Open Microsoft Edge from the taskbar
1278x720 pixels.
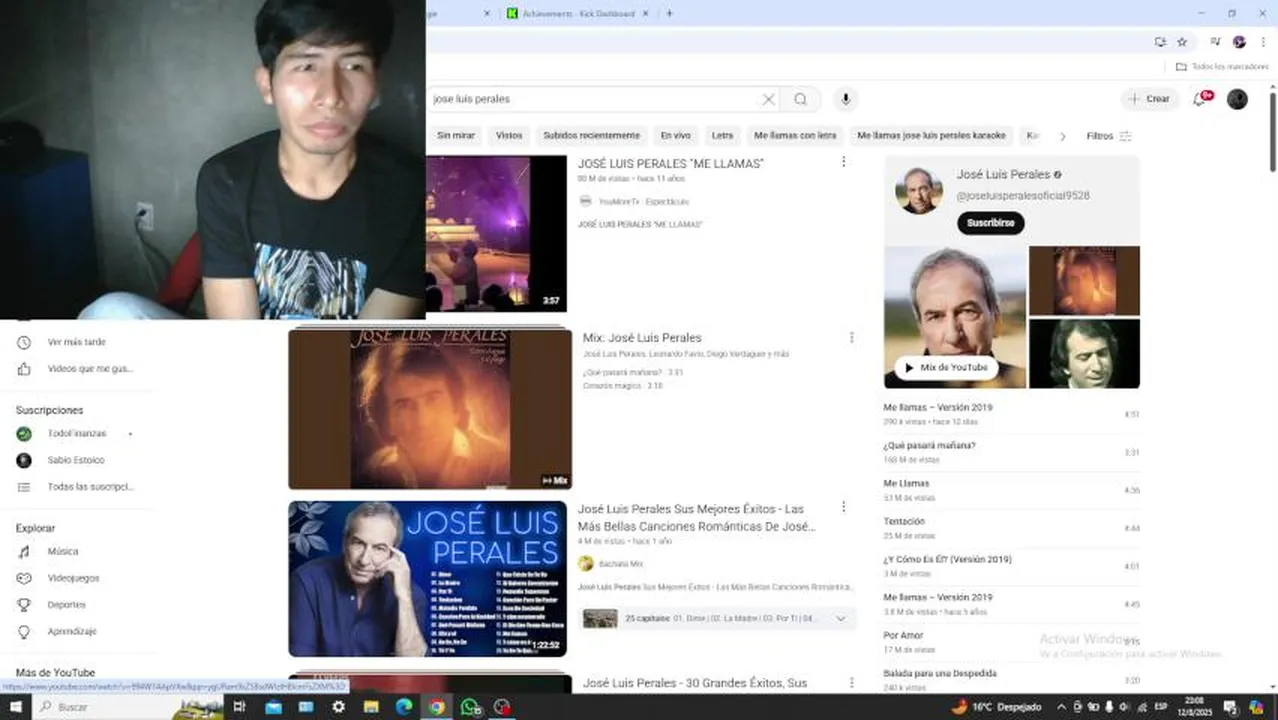(404, 707)
